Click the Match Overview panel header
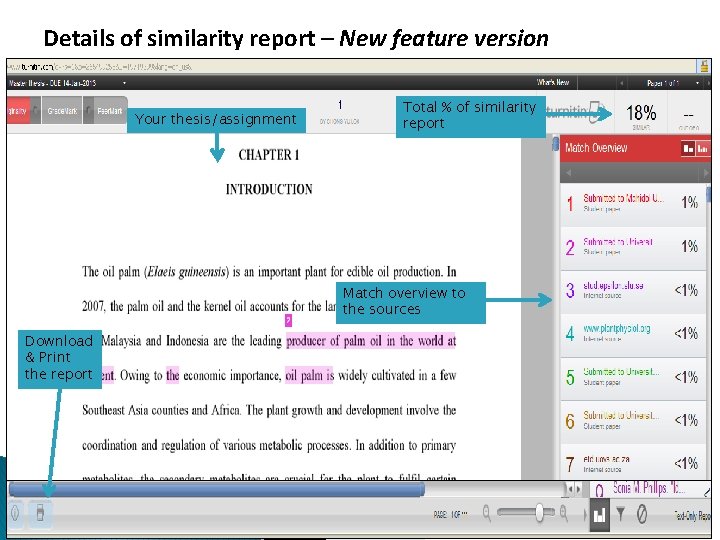 (636, 148)
